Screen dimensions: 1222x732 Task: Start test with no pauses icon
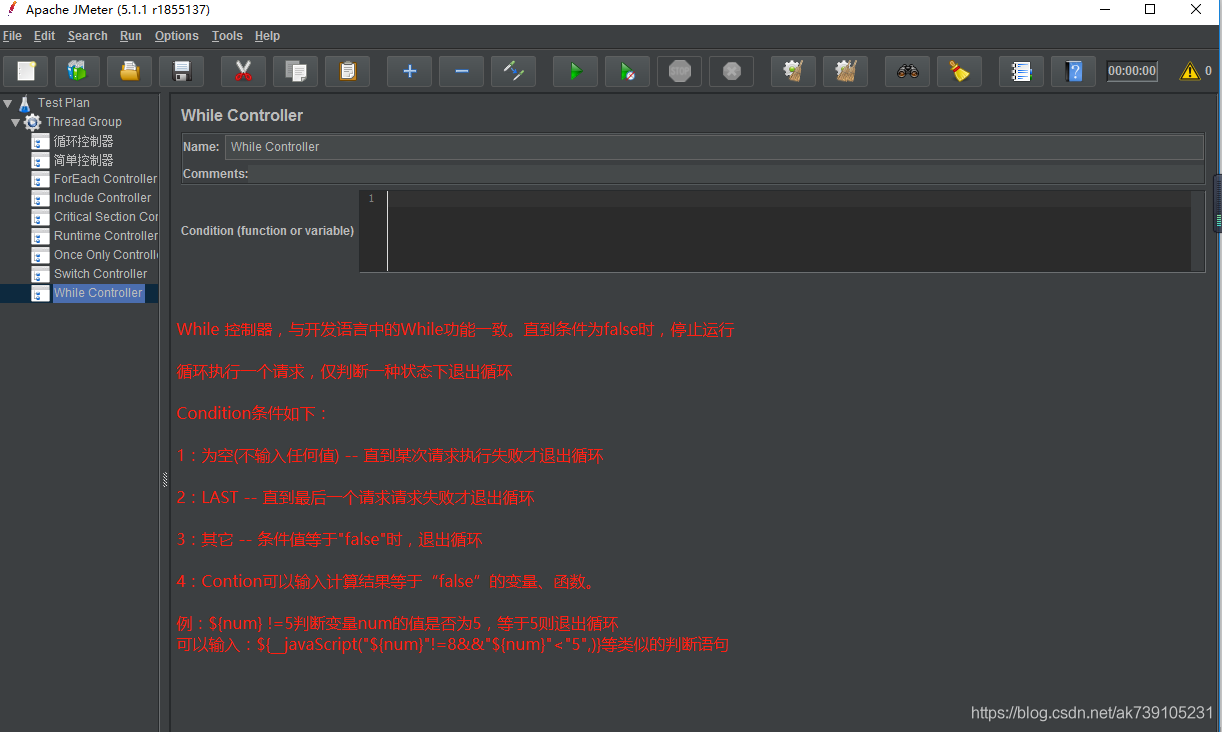click(627, 71)
